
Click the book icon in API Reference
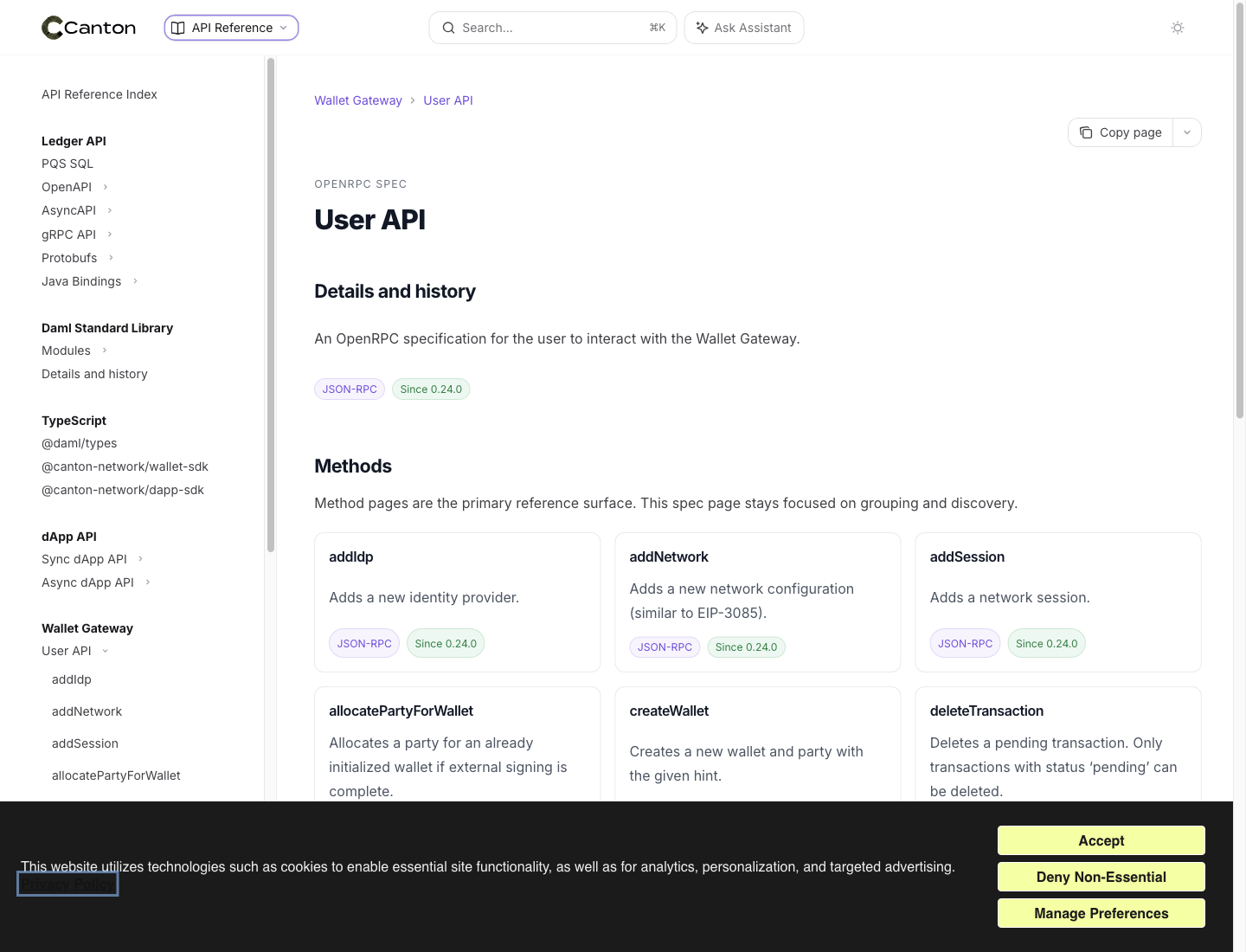click(178, 28)
